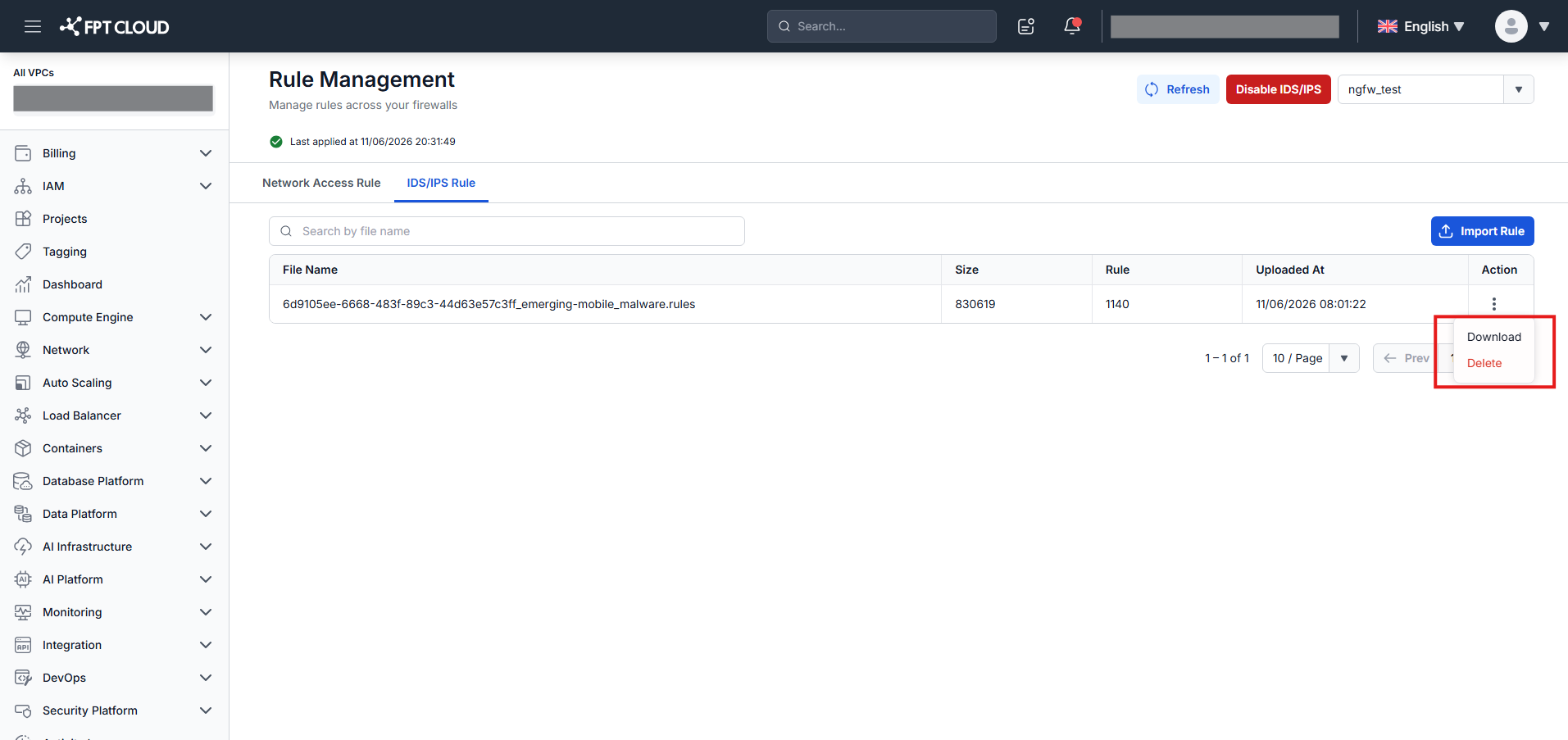This screenshot has width=1568, height=740.
Task: Click the Tagging tag icon
Action: coord(23,252)
